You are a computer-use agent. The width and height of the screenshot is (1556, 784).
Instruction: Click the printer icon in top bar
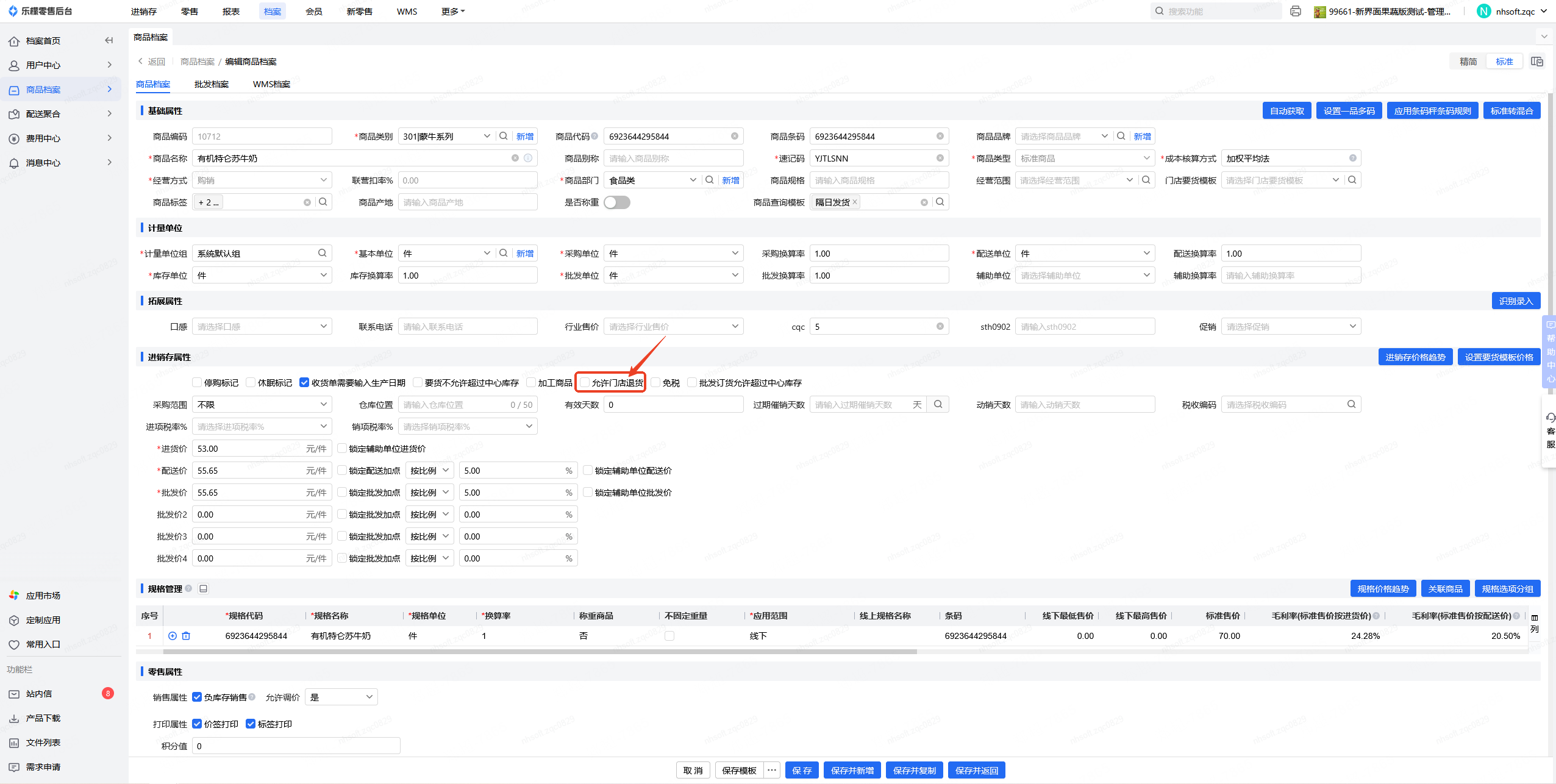(1296, 11)
